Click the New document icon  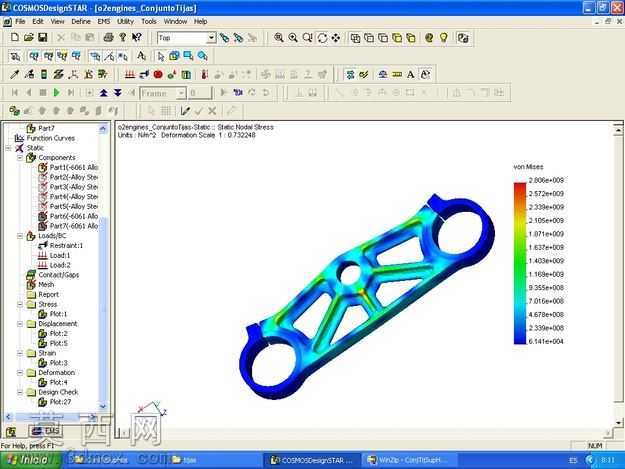pyautogui.click(x=15, y=37)
